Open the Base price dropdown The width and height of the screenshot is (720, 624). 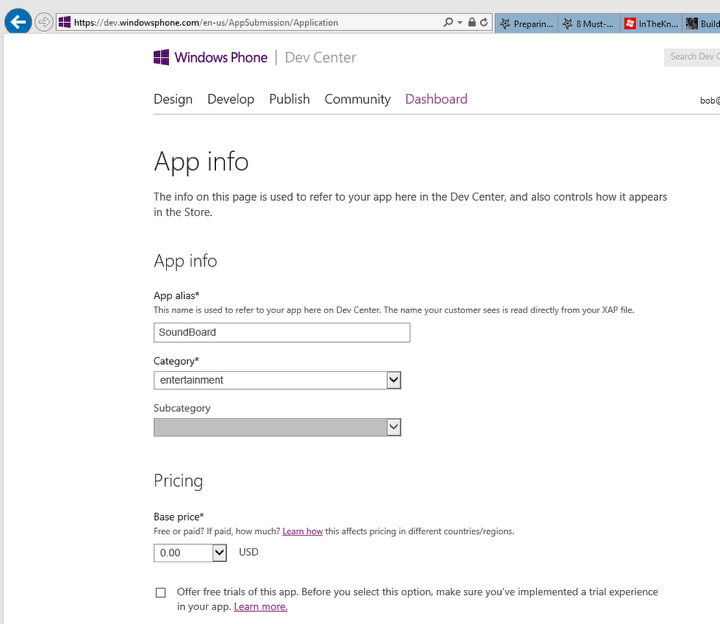point(190,553)
